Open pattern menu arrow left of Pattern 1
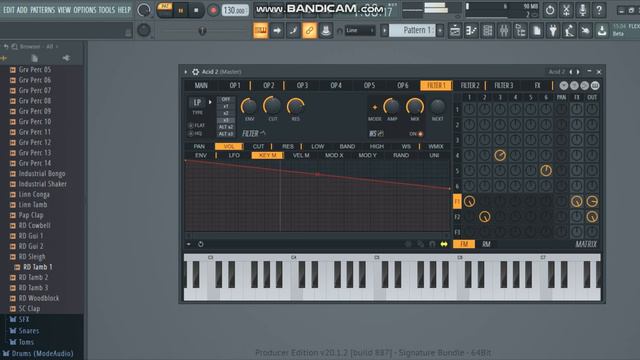This screenshot has width=640, height=360. click(384, 30)
